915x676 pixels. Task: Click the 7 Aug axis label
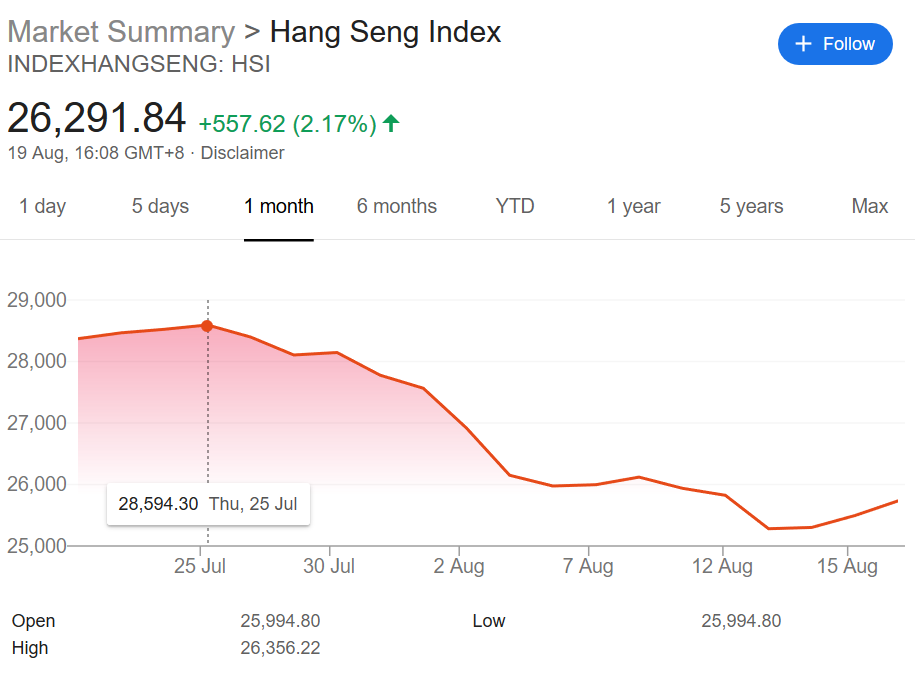click(x=588, y=566)
